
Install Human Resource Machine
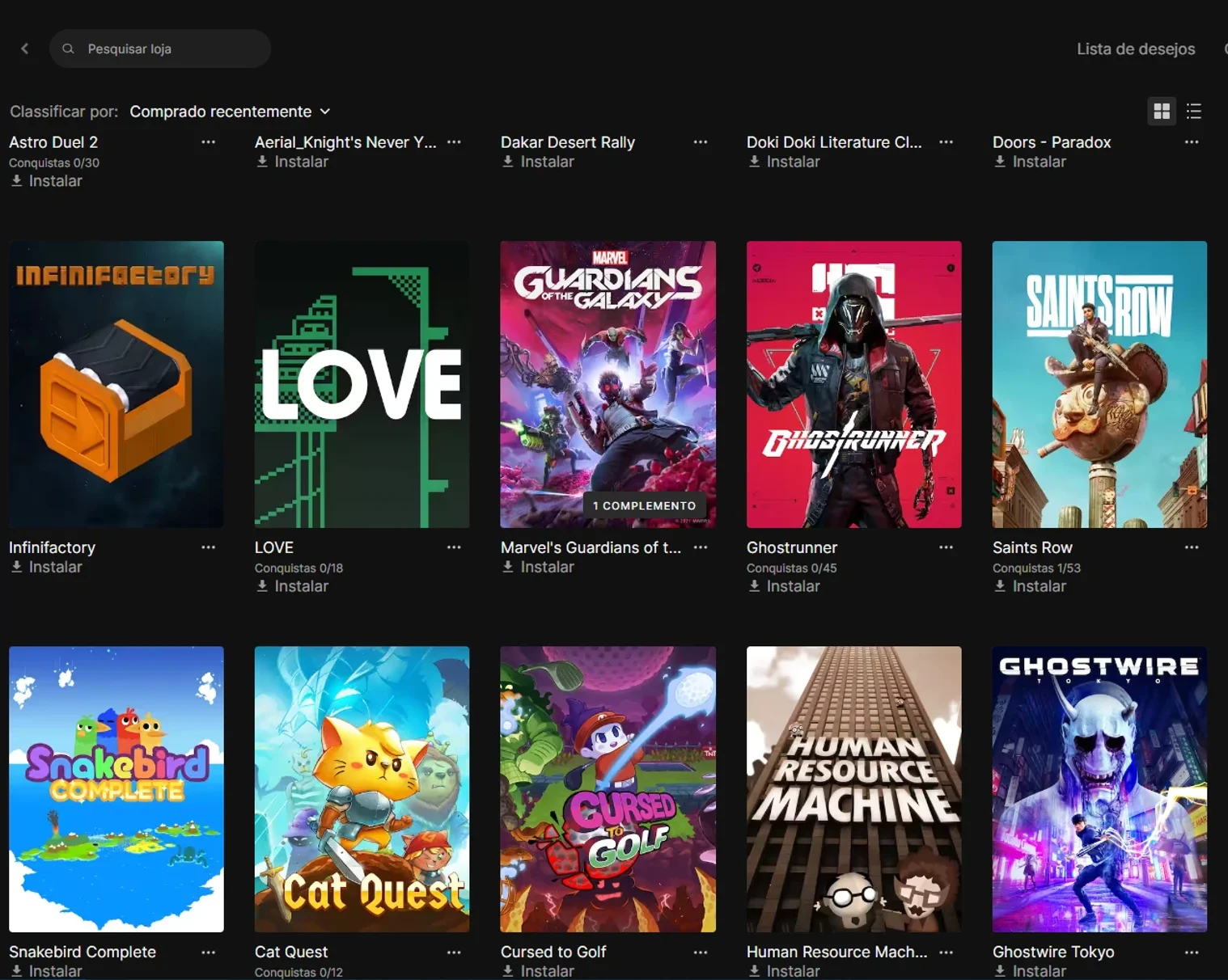[x=785, y=971]
